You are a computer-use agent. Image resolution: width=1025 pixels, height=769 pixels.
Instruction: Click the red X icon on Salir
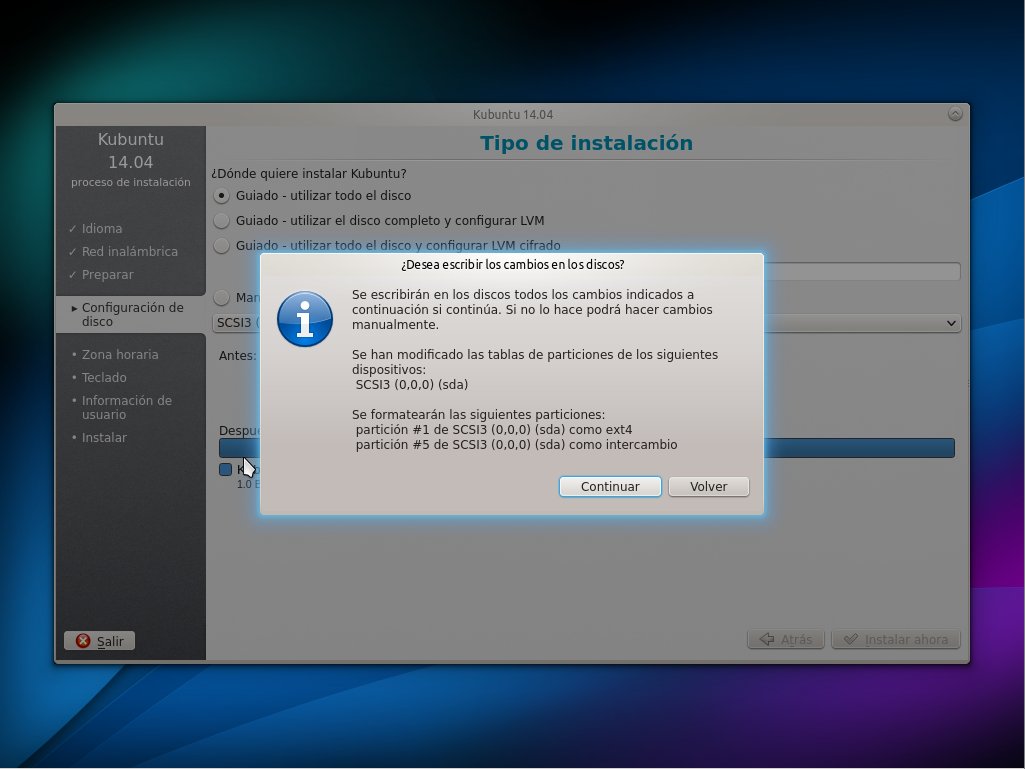pos(83,641)
